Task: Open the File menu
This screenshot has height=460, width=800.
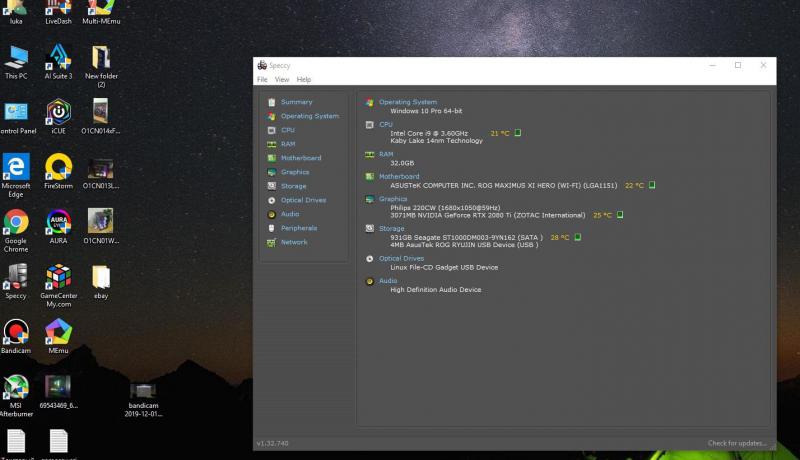Action: coord(262,79)
